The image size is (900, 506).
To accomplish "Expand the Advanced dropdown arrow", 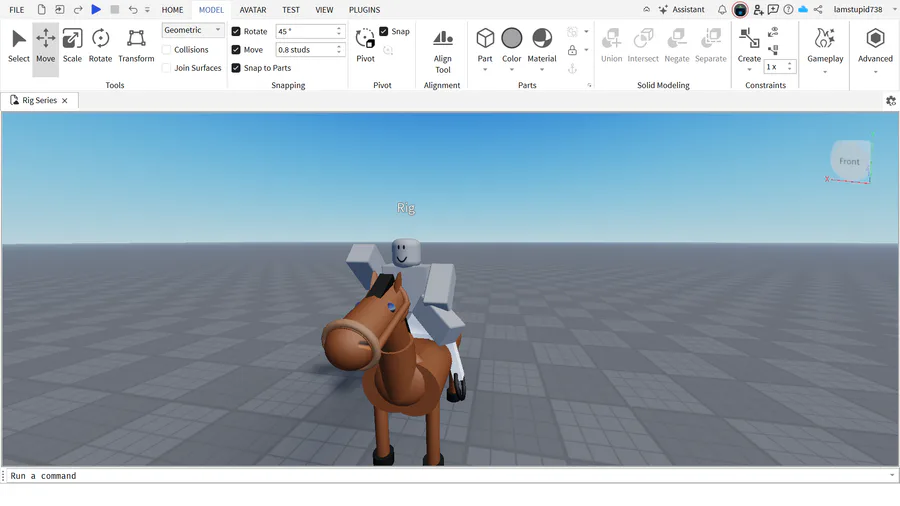I will [x=875, y=72].
